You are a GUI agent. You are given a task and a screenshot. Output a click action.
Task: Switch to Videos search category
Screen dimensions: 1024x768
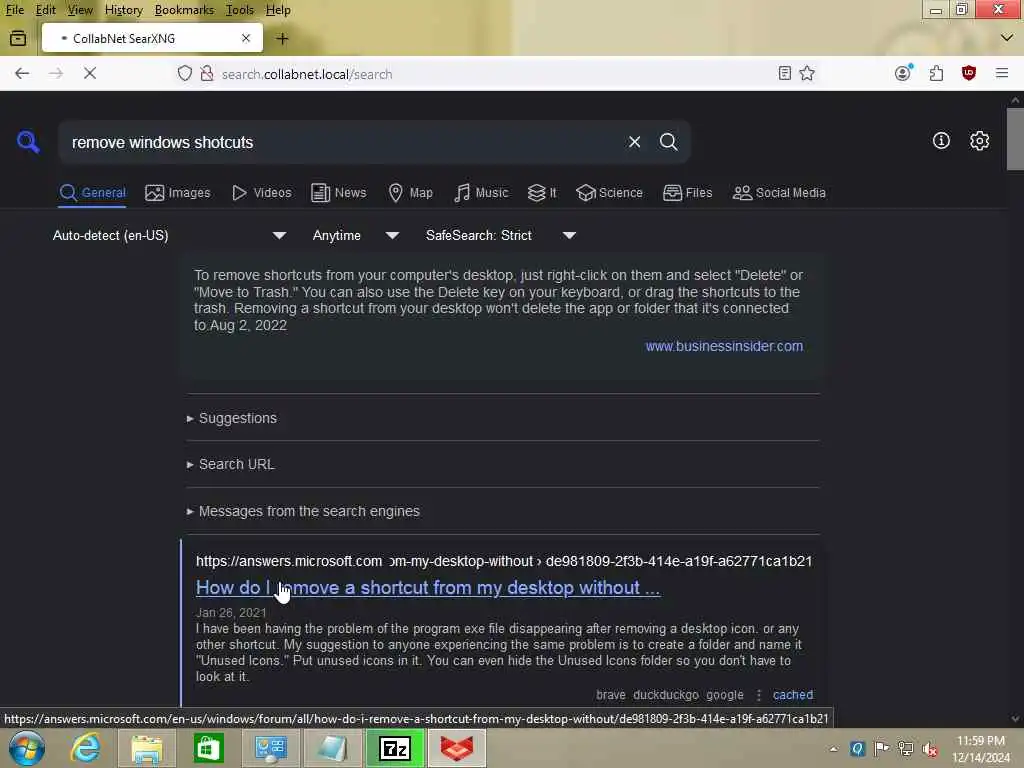point(262,193)
